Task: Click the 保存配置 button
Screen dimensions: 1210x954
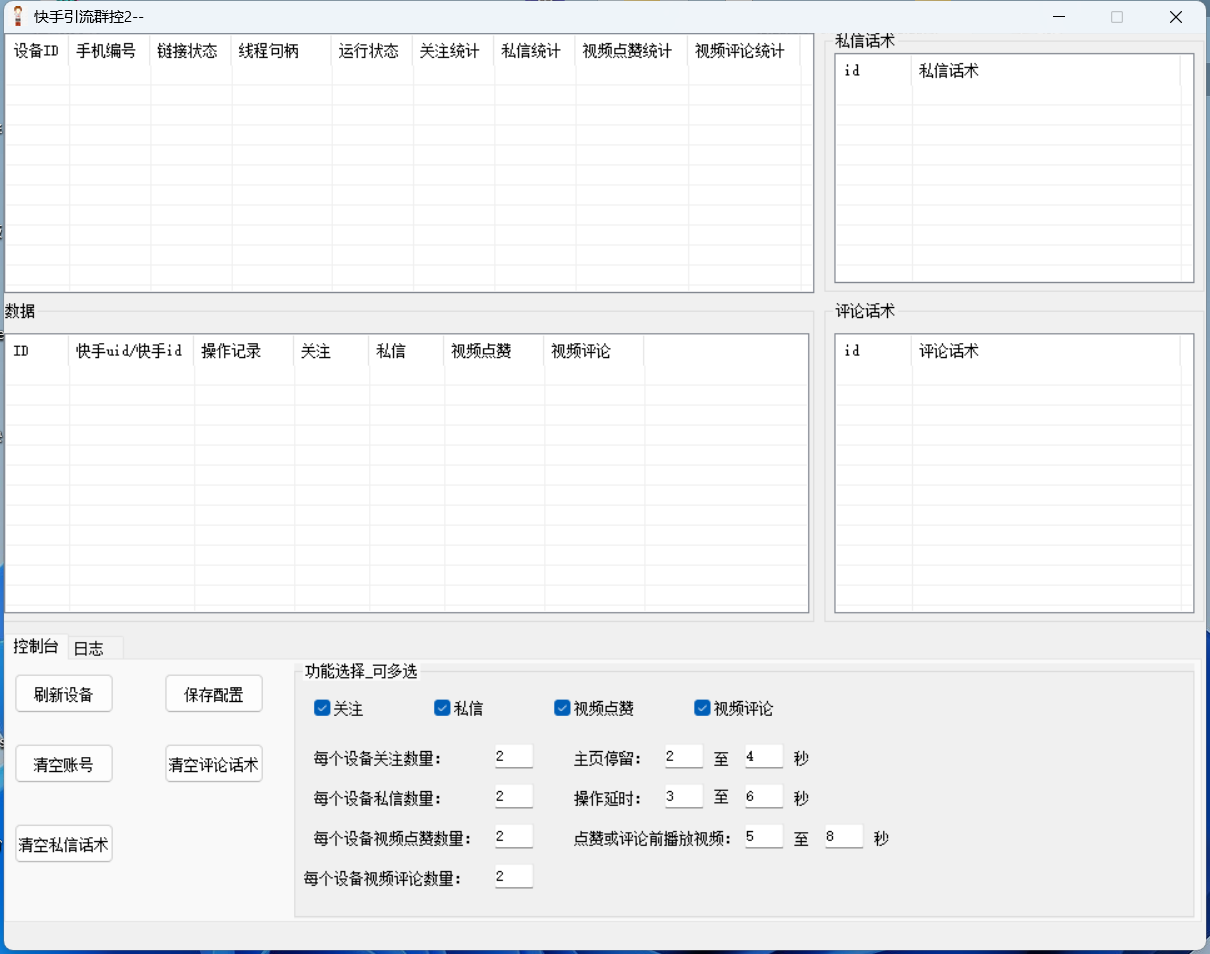Action: [x=213, y=693]
